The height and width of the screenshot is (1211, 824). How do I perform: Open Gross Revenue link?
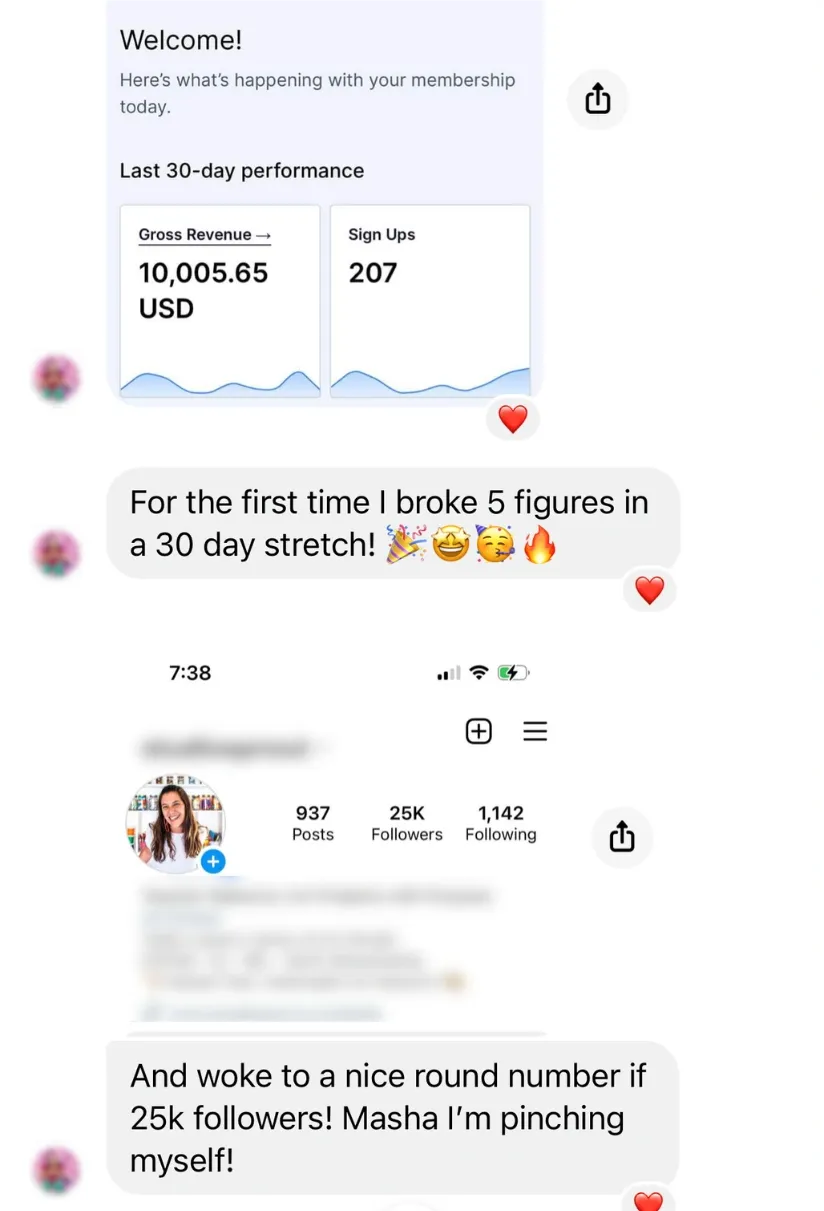[x=204, y=235]
